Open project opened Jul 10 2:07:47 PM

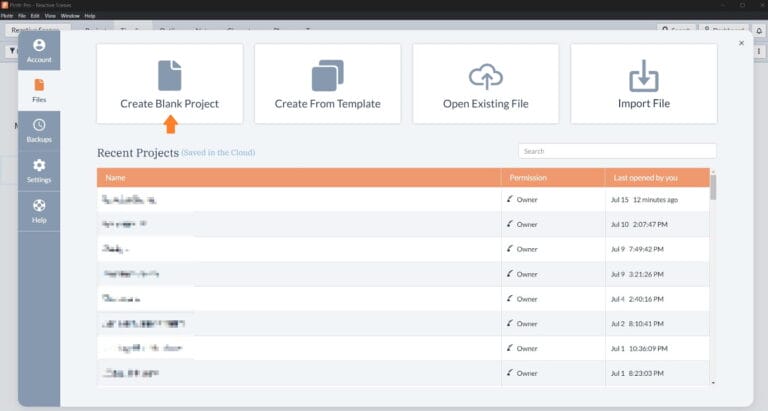403,224
